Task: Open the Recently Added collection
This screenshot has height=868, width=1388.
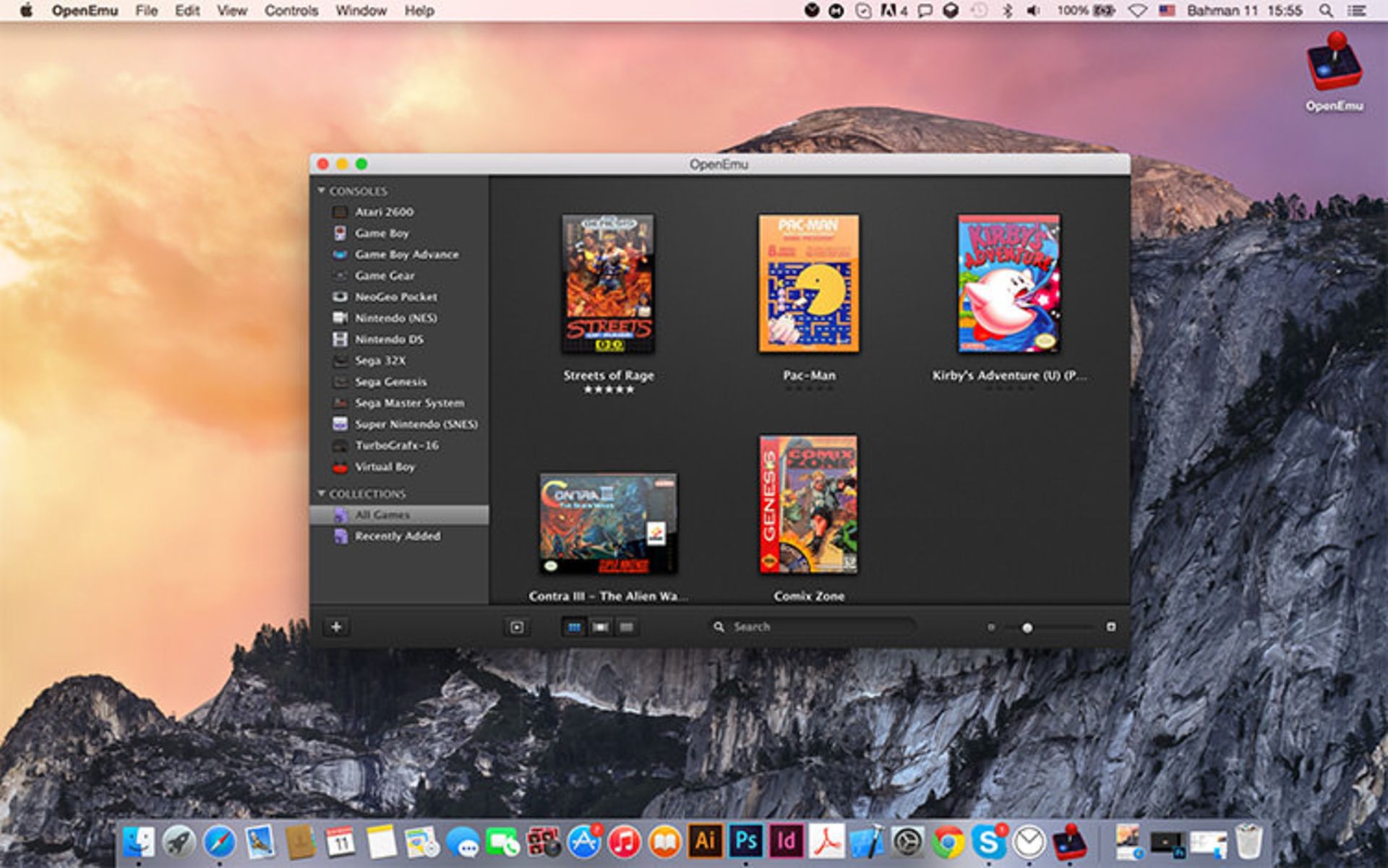Action: 400,536
